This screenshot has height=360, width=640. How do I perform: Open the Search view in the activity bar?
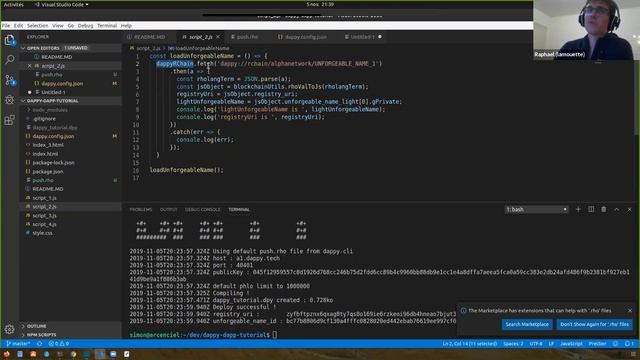coord(9,60)
